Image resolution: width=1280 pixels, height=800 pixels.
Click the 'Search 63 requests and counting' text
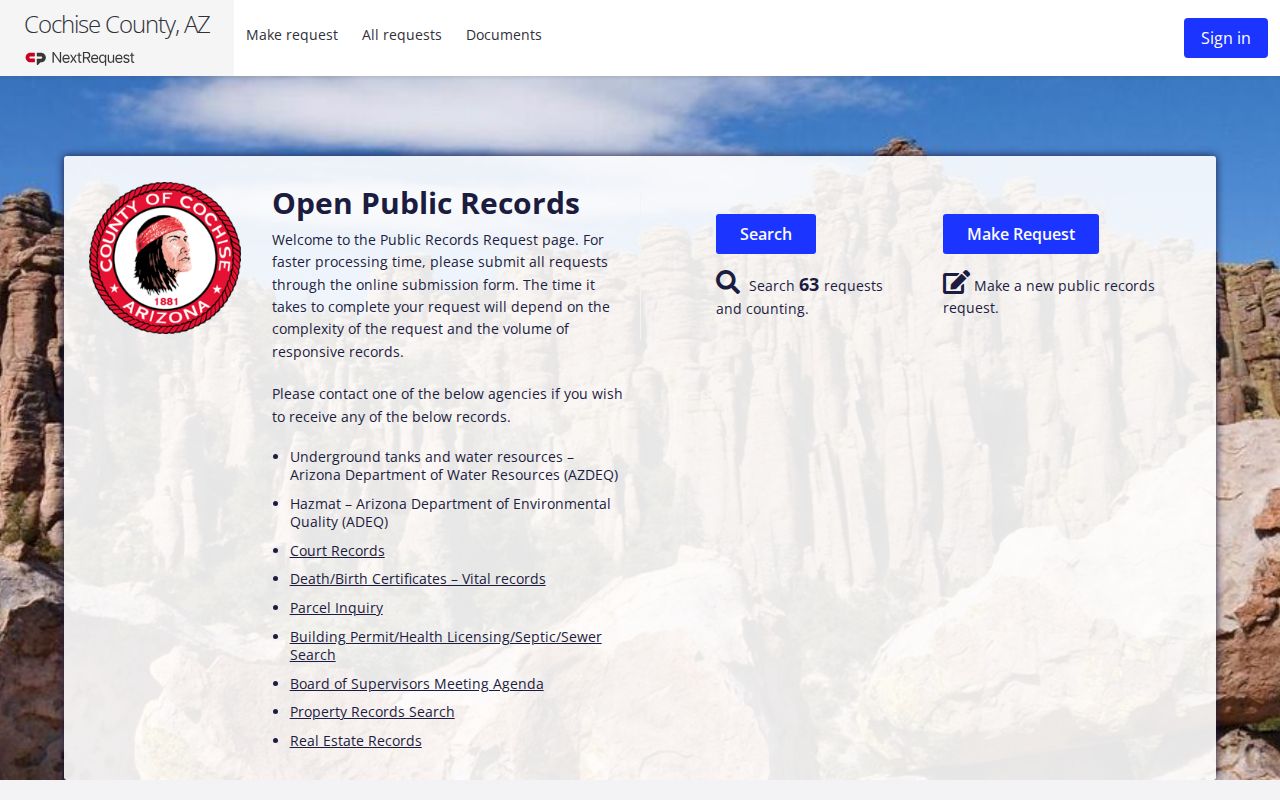click(x=800, y=296)
